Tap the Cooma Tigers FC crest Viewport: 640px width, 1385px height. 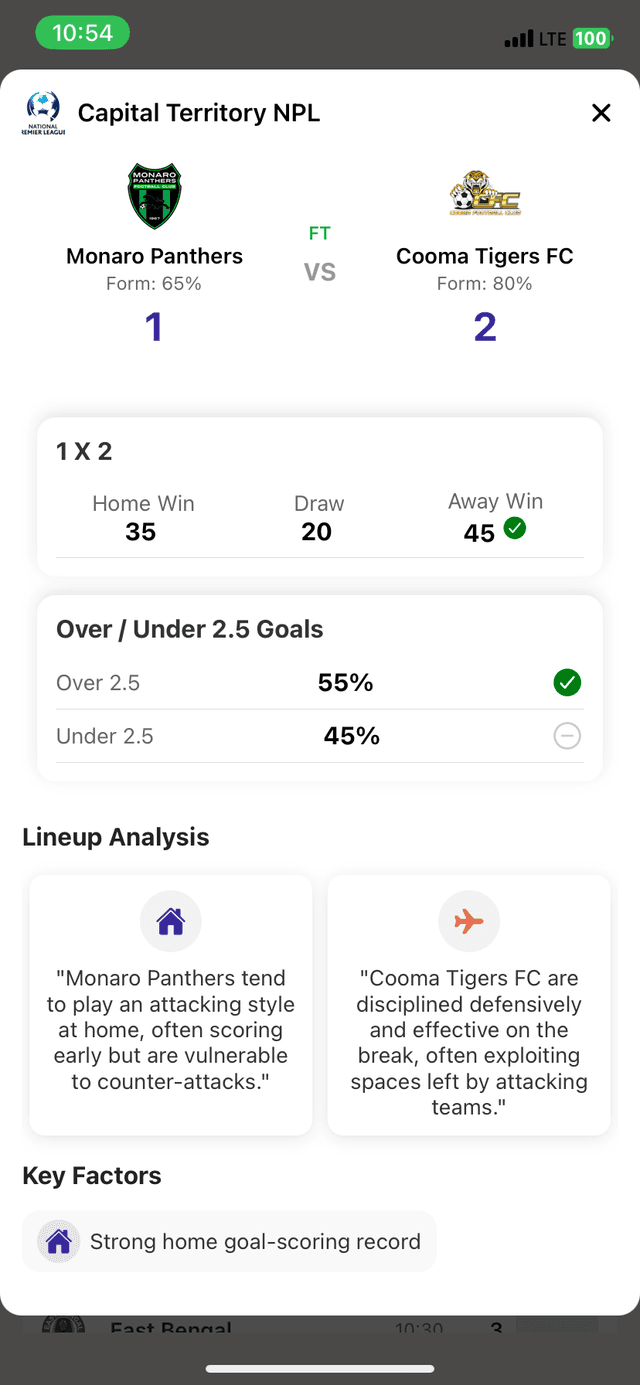(x=485, y=195)
